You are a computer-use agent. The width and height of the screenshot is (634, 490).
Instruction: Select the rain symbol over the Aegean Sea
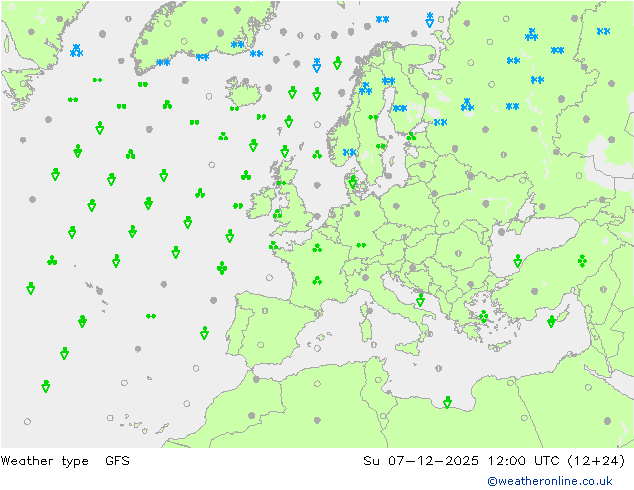(x=483, y=316)
